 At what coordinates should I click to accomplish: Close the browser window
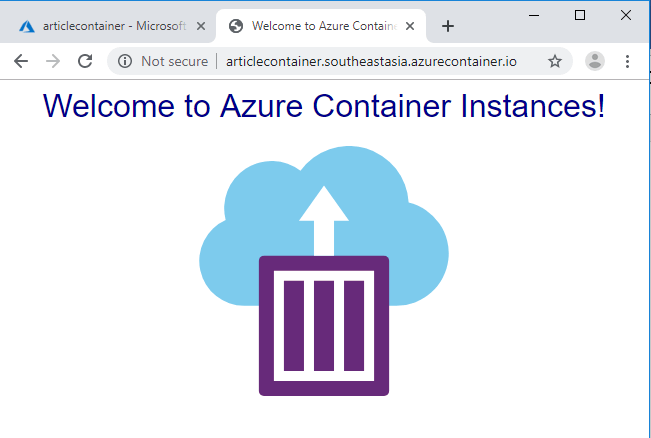pyautogui.click(x=625, y=15)
